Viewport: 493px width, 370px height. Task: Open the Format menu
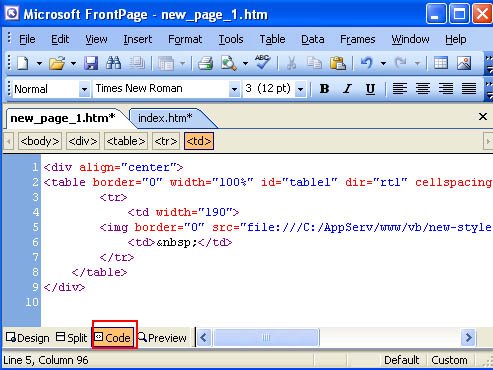(185, 39)
